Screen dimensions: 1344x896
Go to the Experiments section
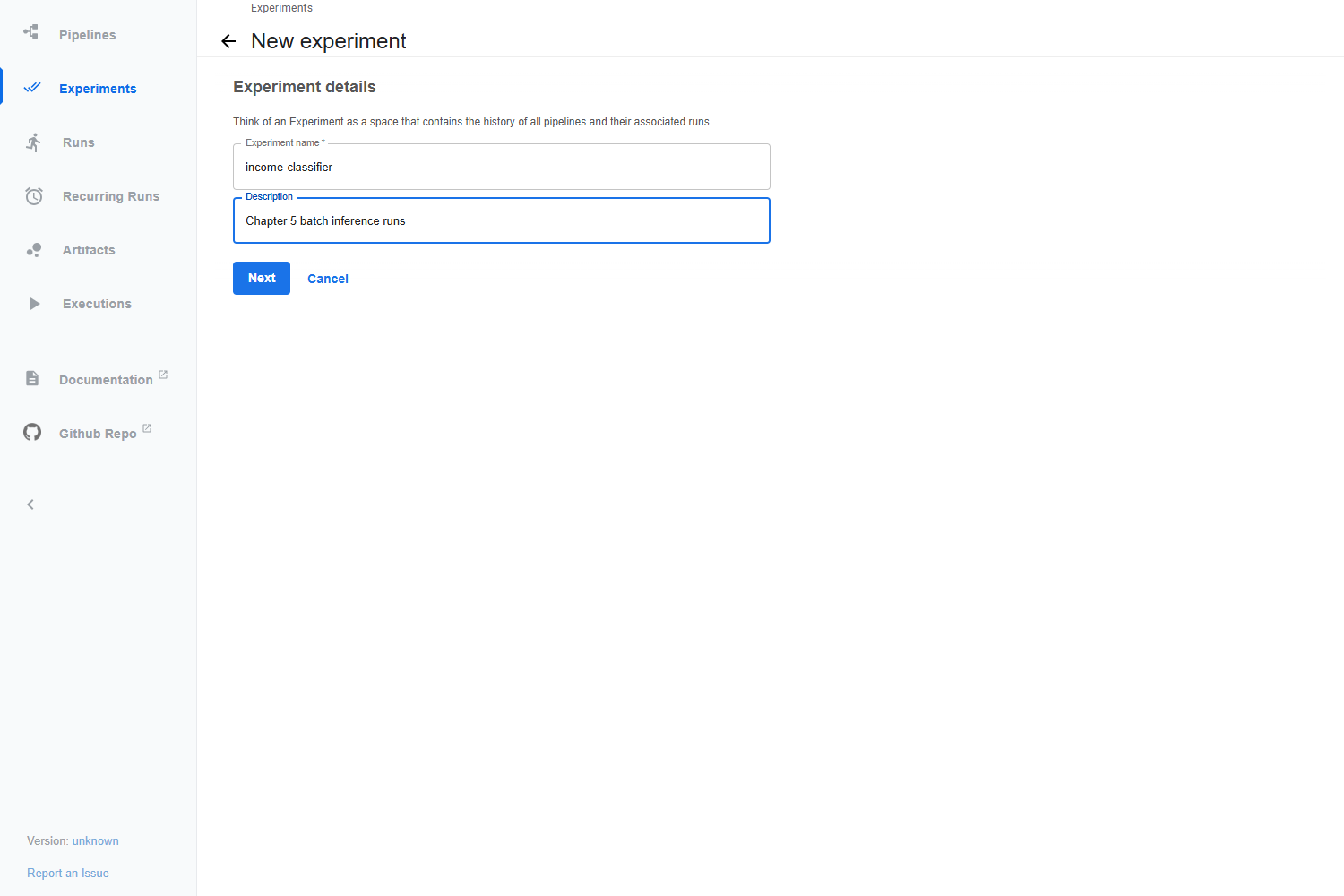[x=98, y=89]
